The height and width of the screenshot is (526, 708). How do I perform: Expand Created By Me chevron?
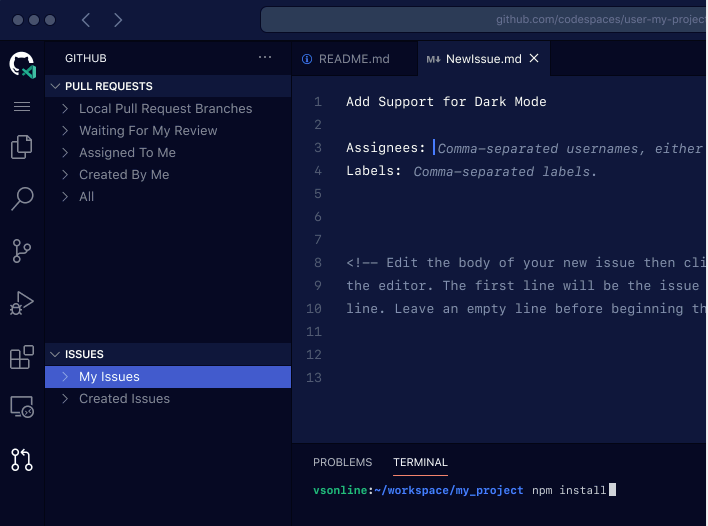click(x=65, y=175)
